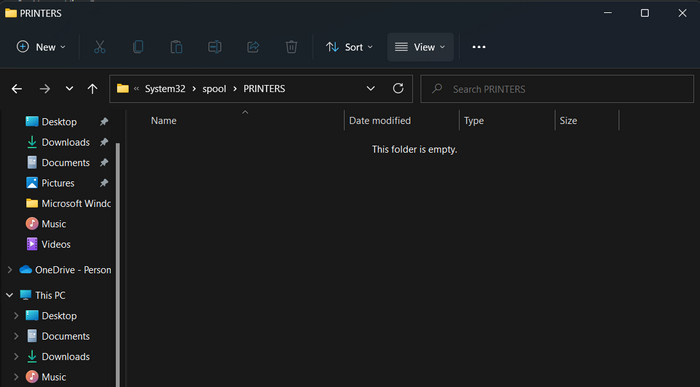
Task: Sort by Date modified column header
Action: pos(380,121)
